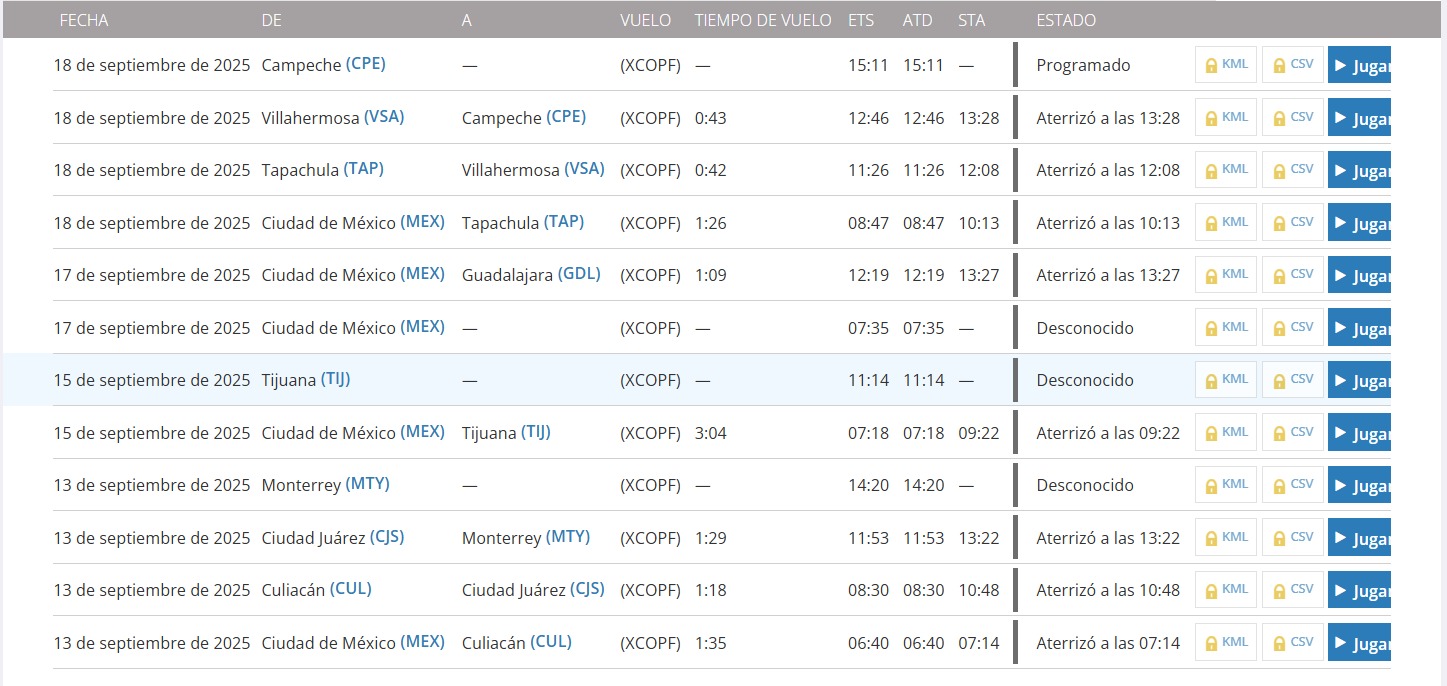
Task: Click CSV for Mexico City to Guadalajara flight
Action: click(1292, 274)
